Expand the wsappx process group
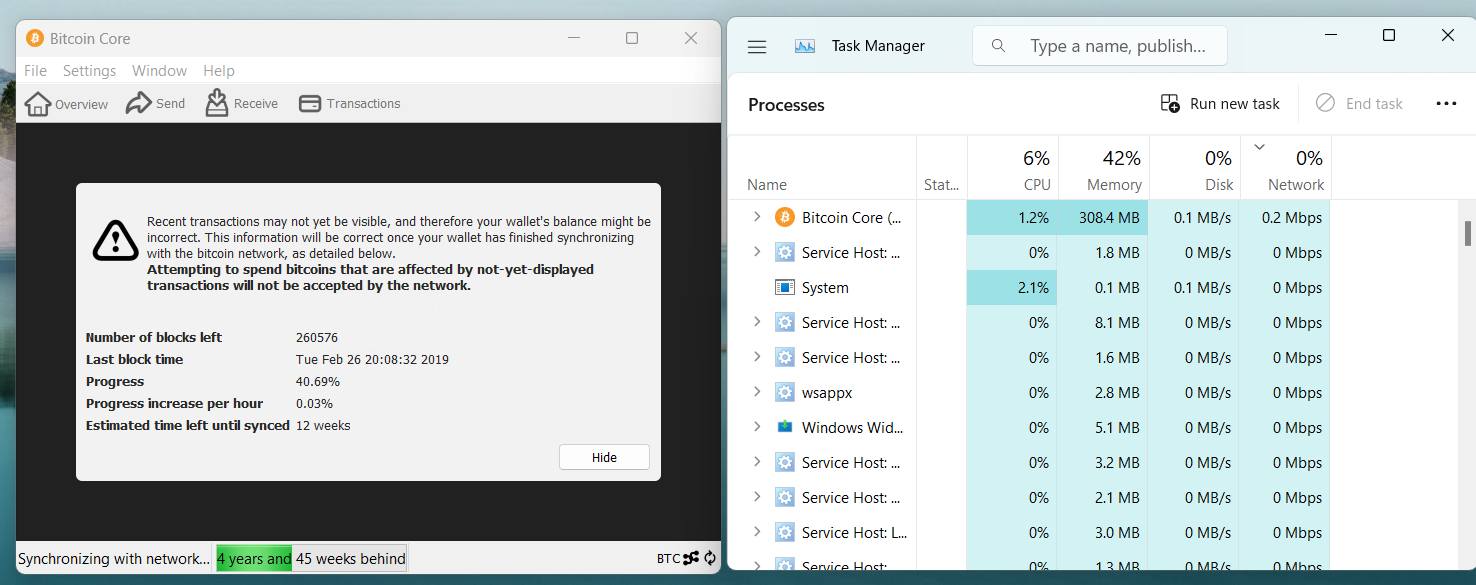 (757, 392)
